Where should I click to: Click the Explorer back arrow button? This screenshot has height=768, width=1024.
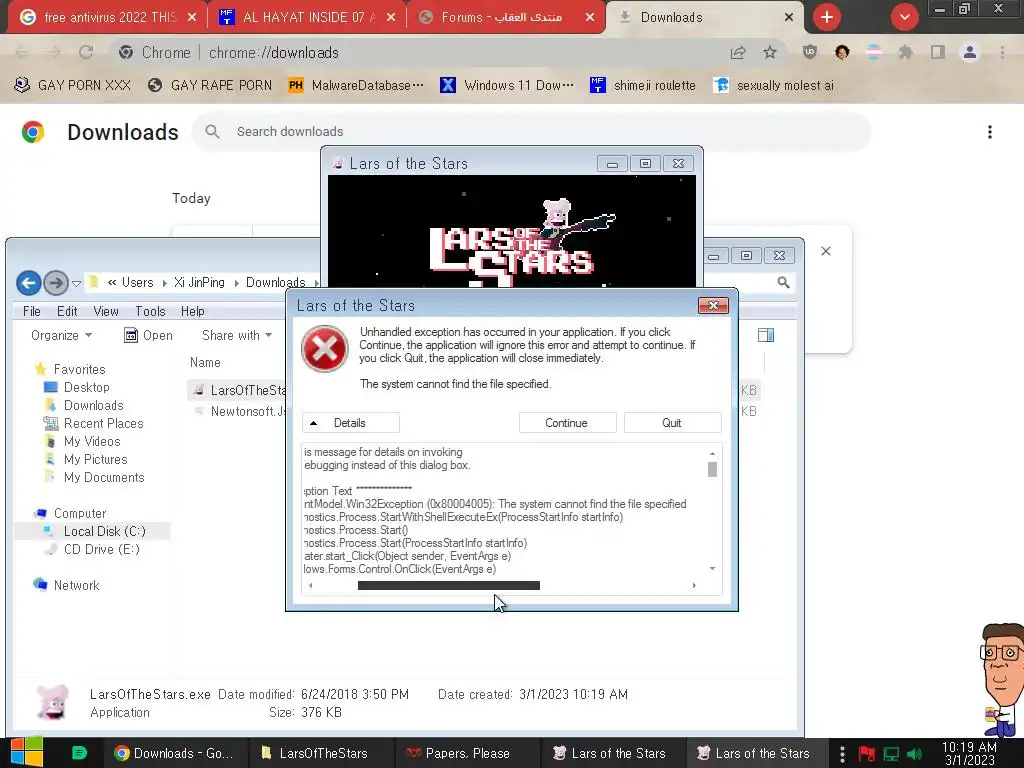coord(29,283)
